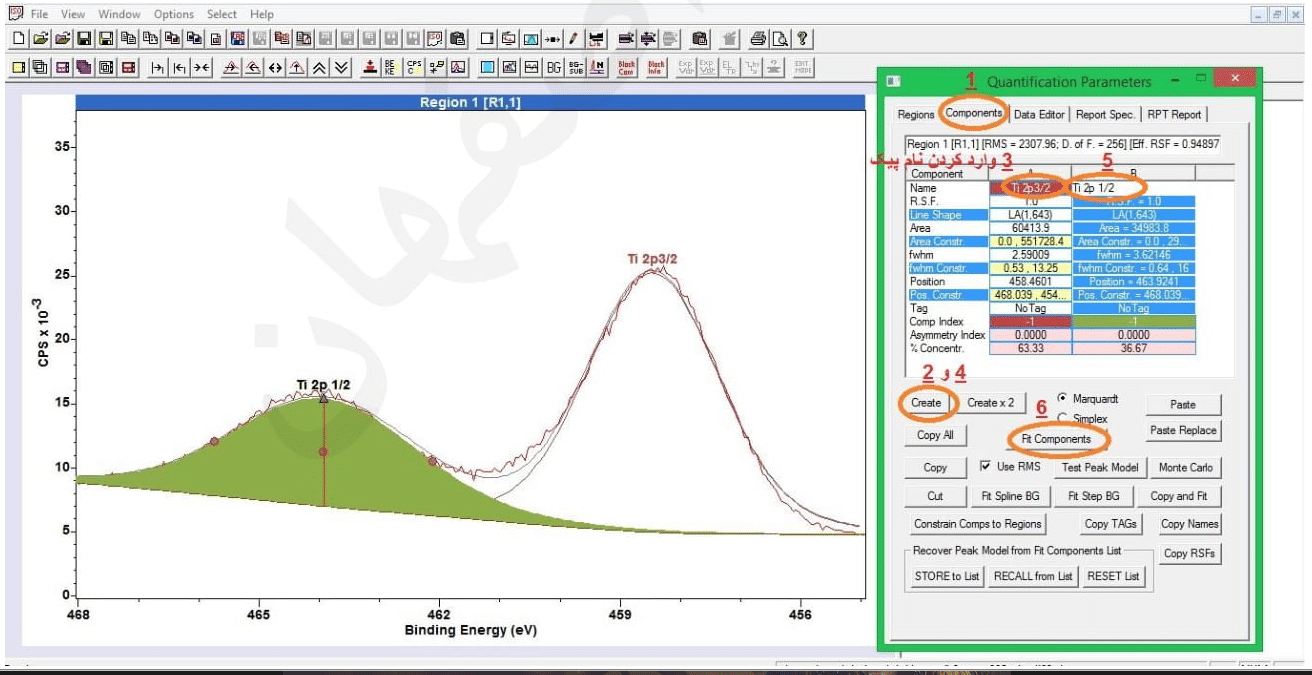Click red Comp Index color cell for component A
Screen dimensions: 1312x675
click(x=1029, y=322)
